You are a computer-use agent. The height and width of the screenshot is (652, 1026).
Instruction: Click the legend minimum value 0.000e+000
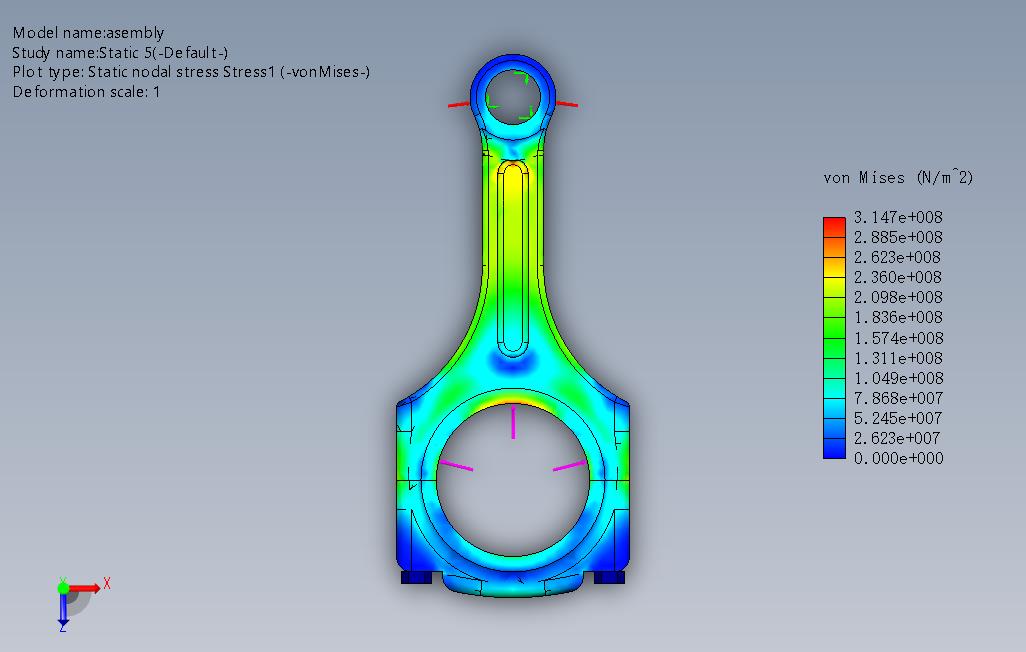pos(898,458)
